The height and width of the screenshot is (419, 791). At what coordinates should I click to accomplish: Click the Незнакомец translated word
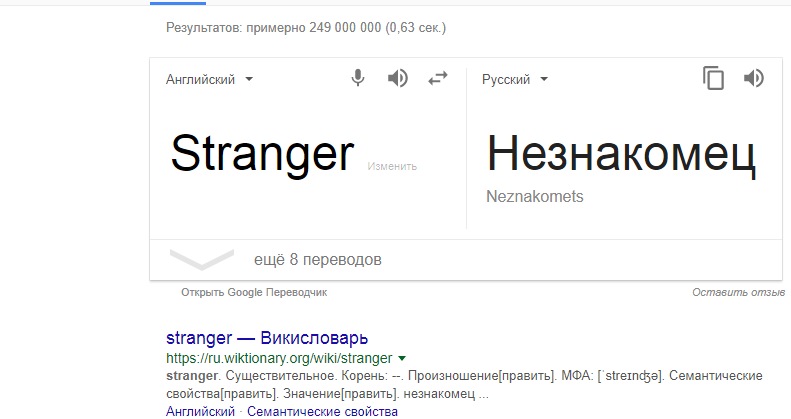pyautogui.click(x=621, y=154)
